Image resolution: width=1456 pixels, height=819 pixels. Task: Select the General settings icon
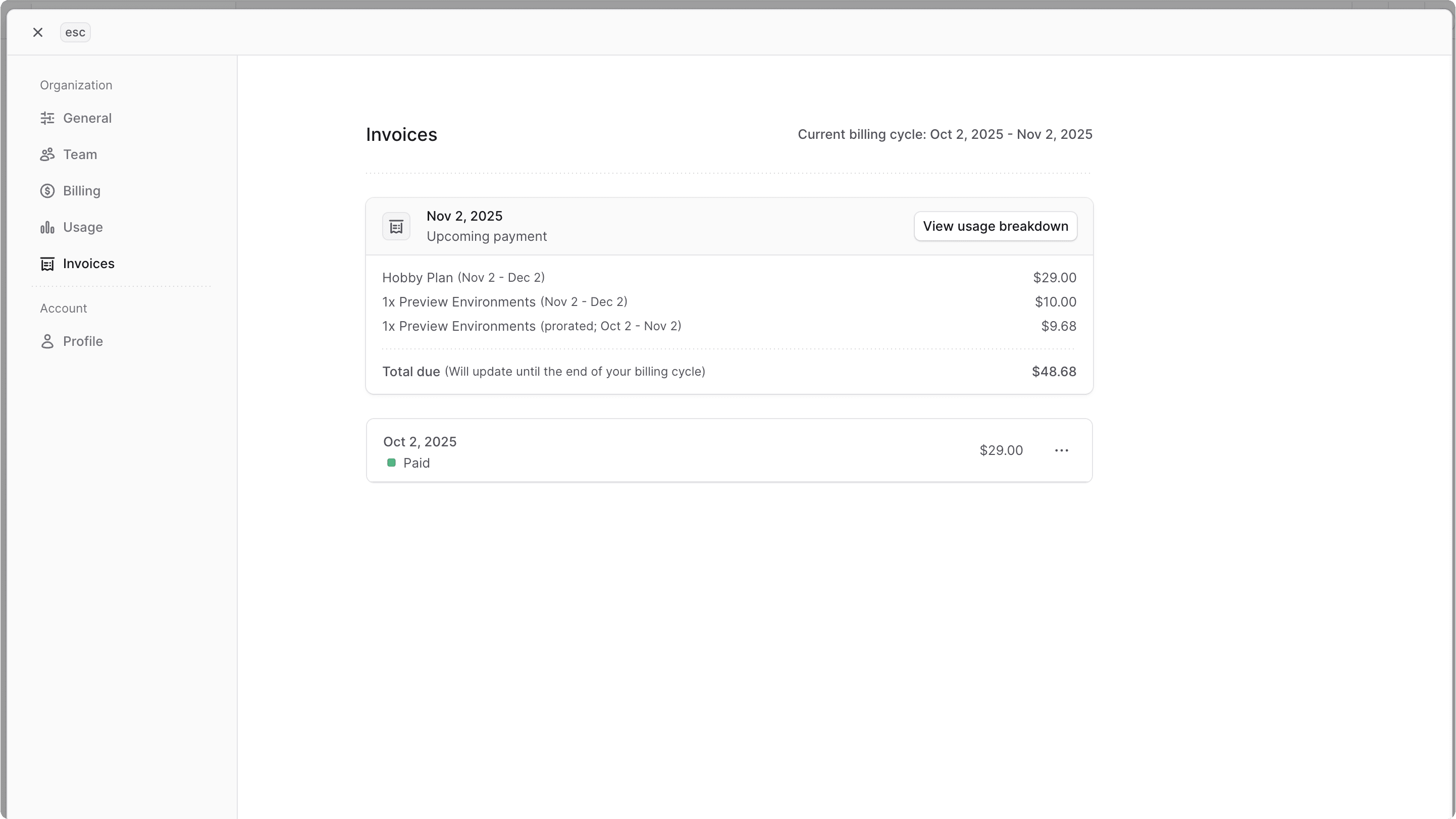[x=47, y=118]
